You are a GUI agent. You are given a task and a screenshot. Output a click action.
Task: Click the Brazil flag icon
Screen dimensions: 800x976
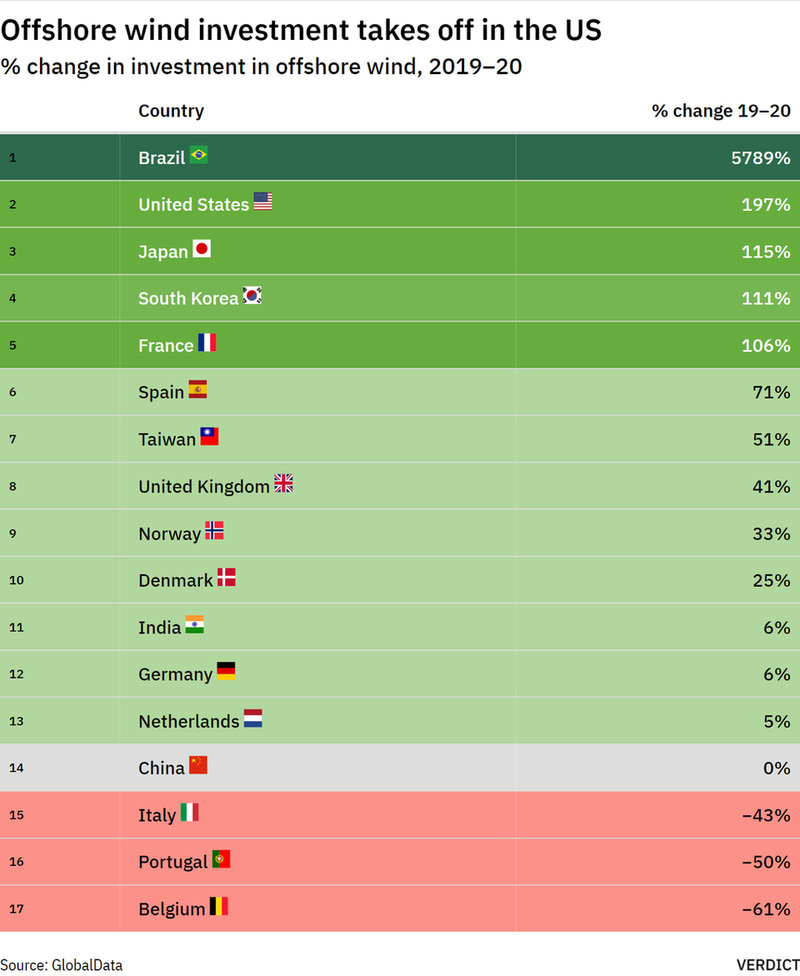pyautogui.click(x=198, y=155)
